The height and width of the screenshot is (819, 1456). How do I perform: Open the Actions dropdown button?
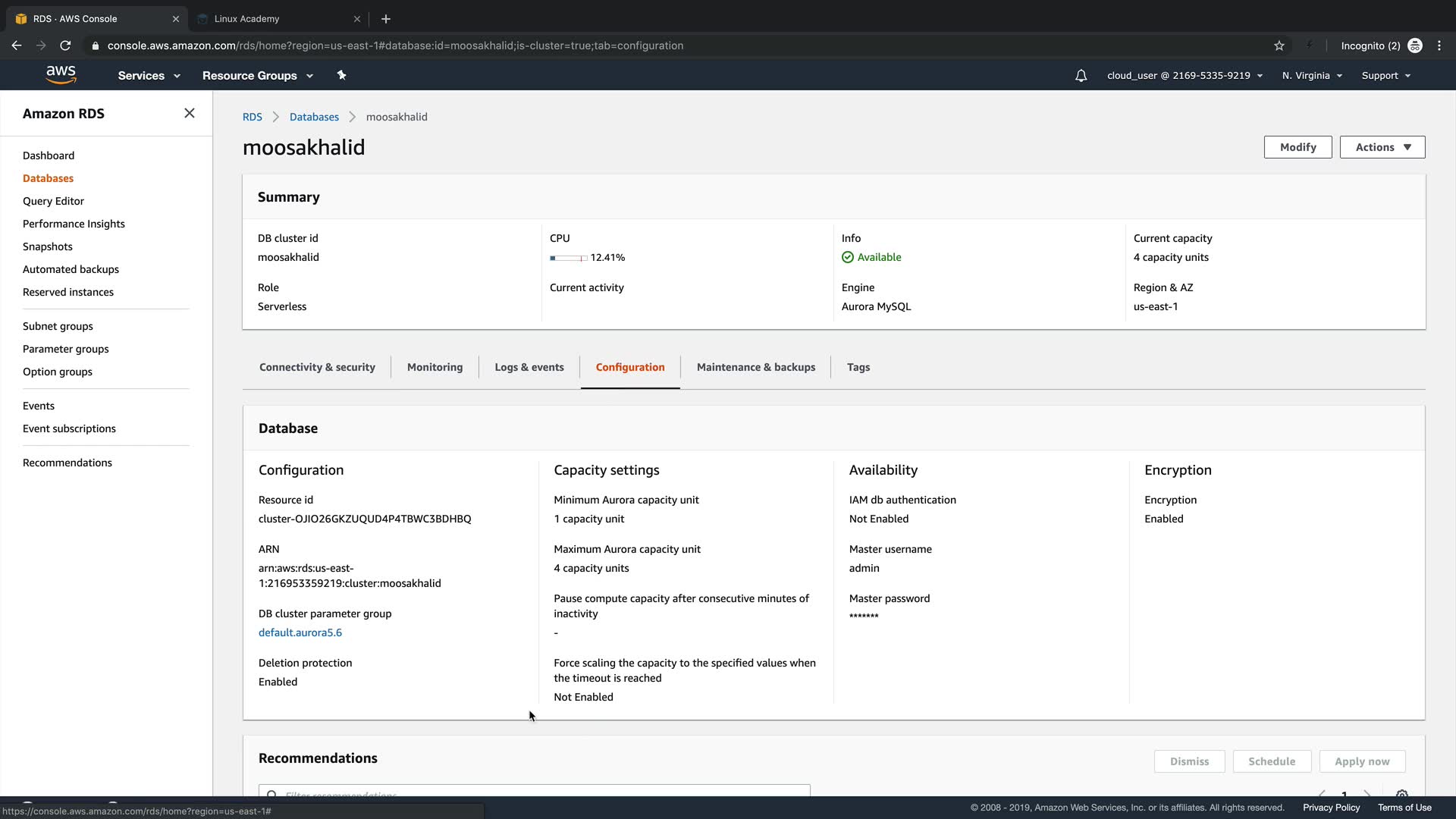click(1382, 147)
